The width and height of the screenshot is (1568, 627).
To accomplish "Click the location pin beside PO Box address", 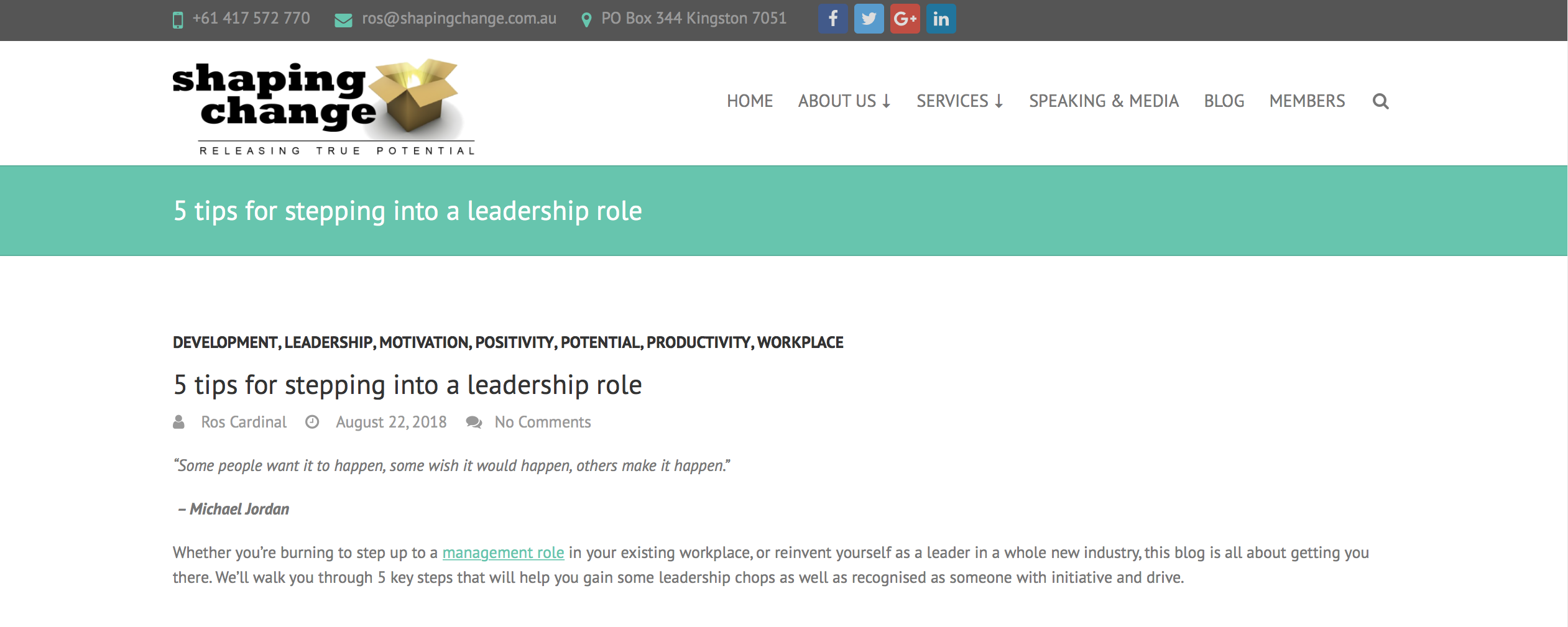I will (x=586, y=18).
